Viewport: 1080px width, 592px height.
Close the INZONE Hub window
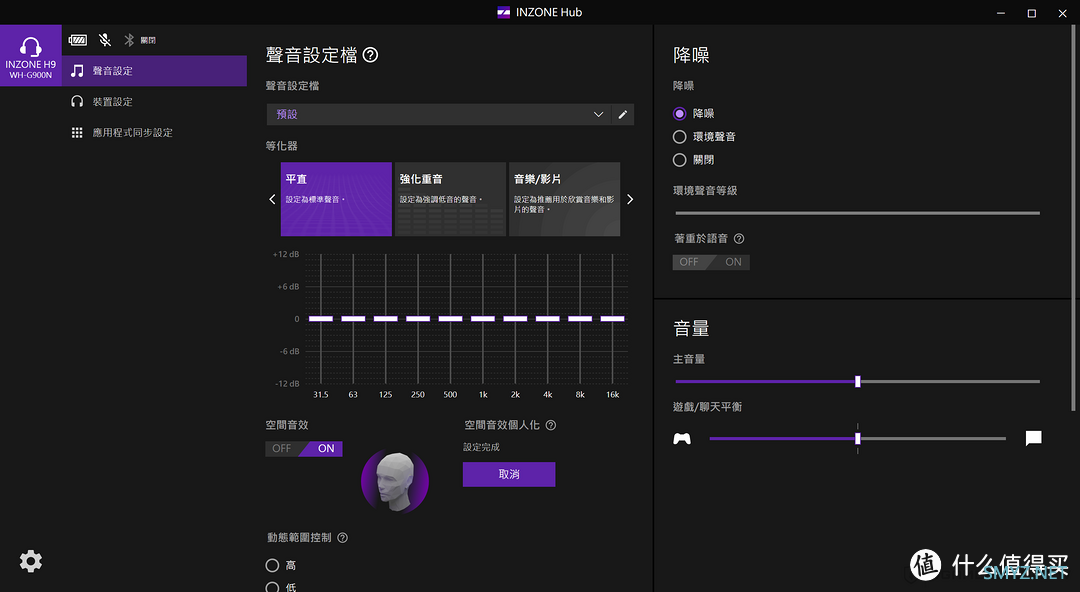(x=1063, y=12)
